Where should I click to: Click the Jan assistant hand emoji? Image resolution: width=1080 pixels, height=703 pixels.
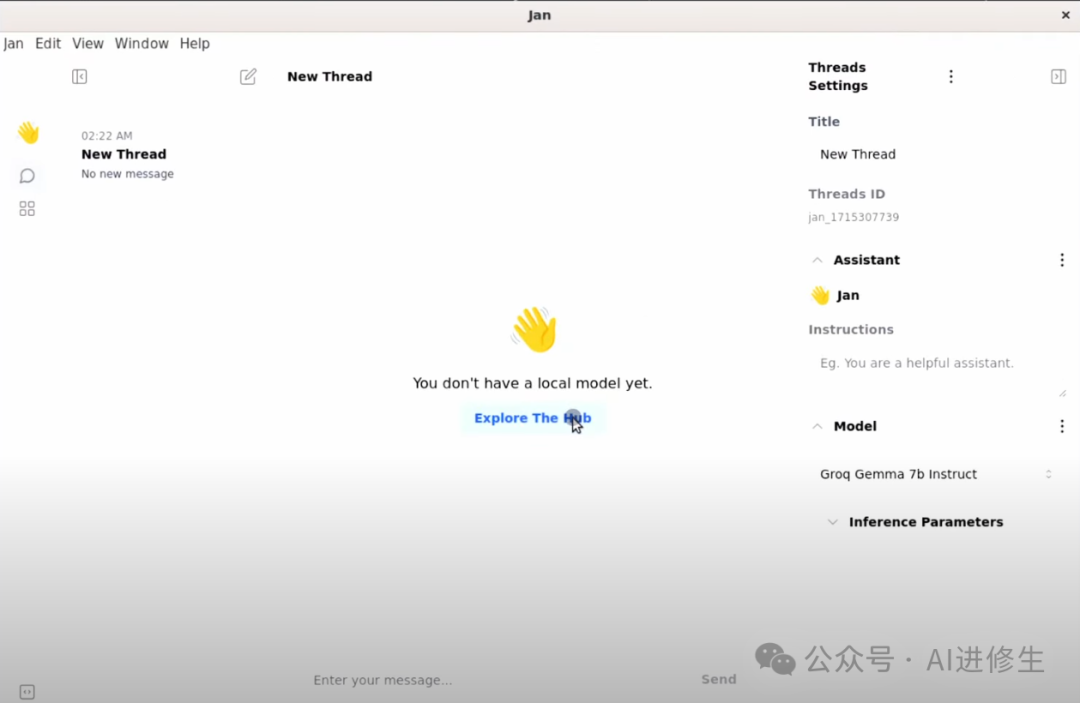pyautogui.click(x=820, y=295)
